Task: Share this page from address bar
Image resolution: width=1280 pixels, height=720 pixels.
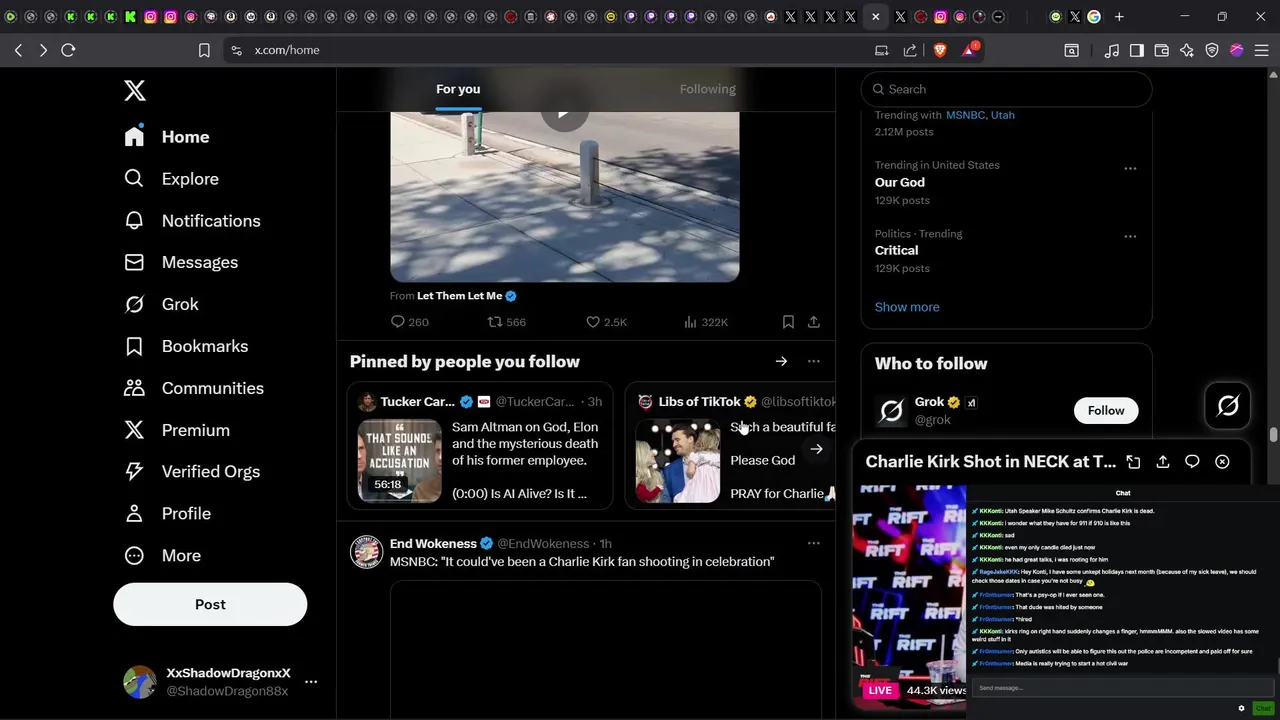Action: pyautogui.click(x=910, y=50)
